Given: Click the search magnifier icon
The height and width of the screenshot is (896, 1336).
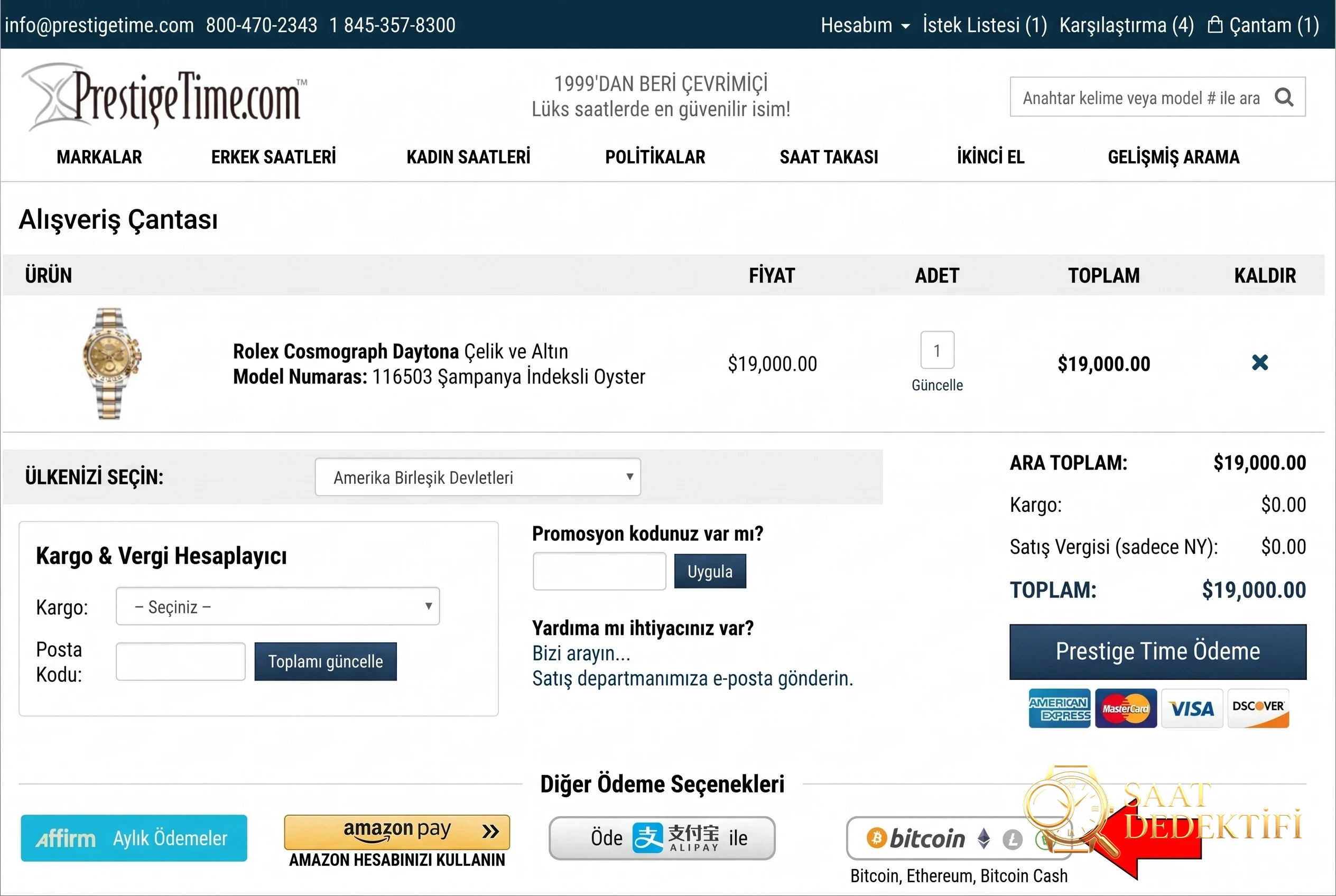Looking at the screenshot, I should click(x=1284, y=97).
